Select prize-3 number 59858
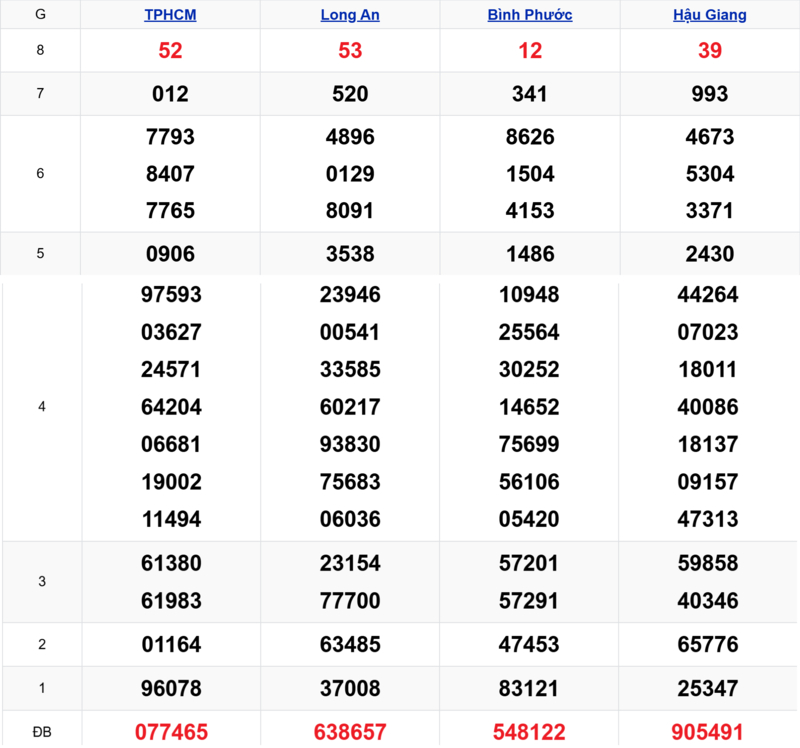 [708, 564]
